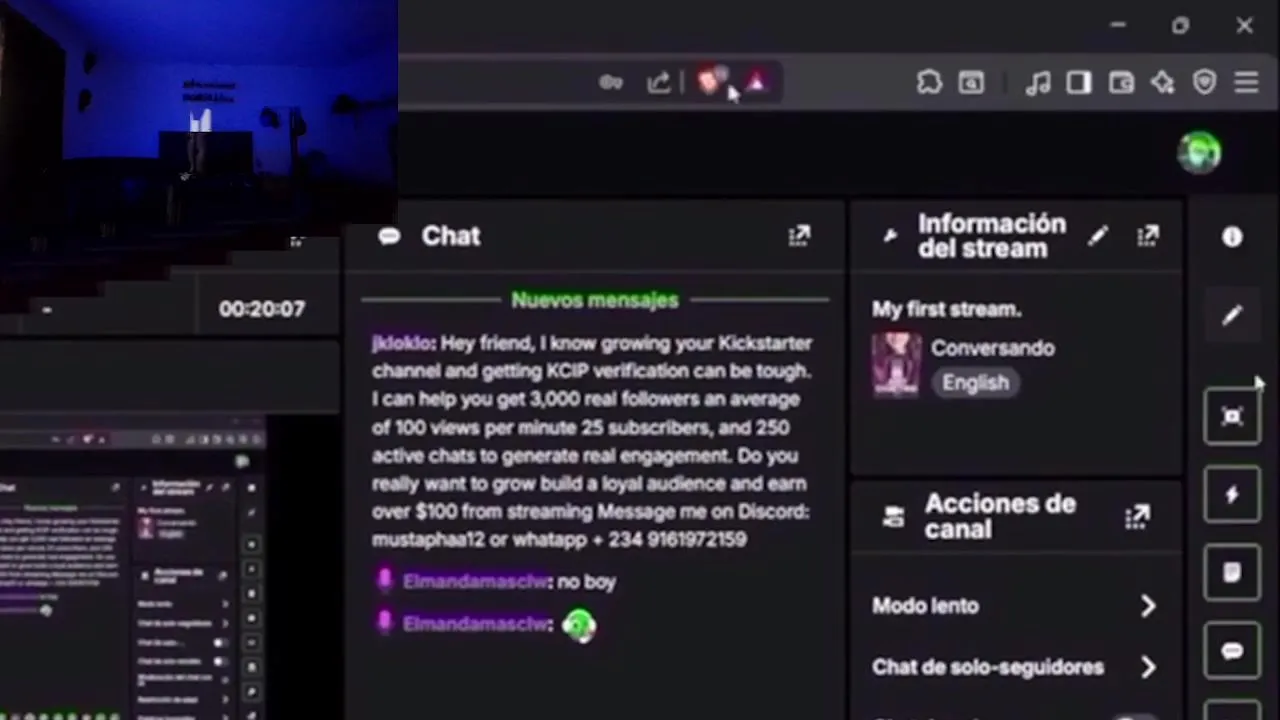Click the share icon in address bar
The width and height of the screenshot is (1280, 720).
[x=658, y=83]
